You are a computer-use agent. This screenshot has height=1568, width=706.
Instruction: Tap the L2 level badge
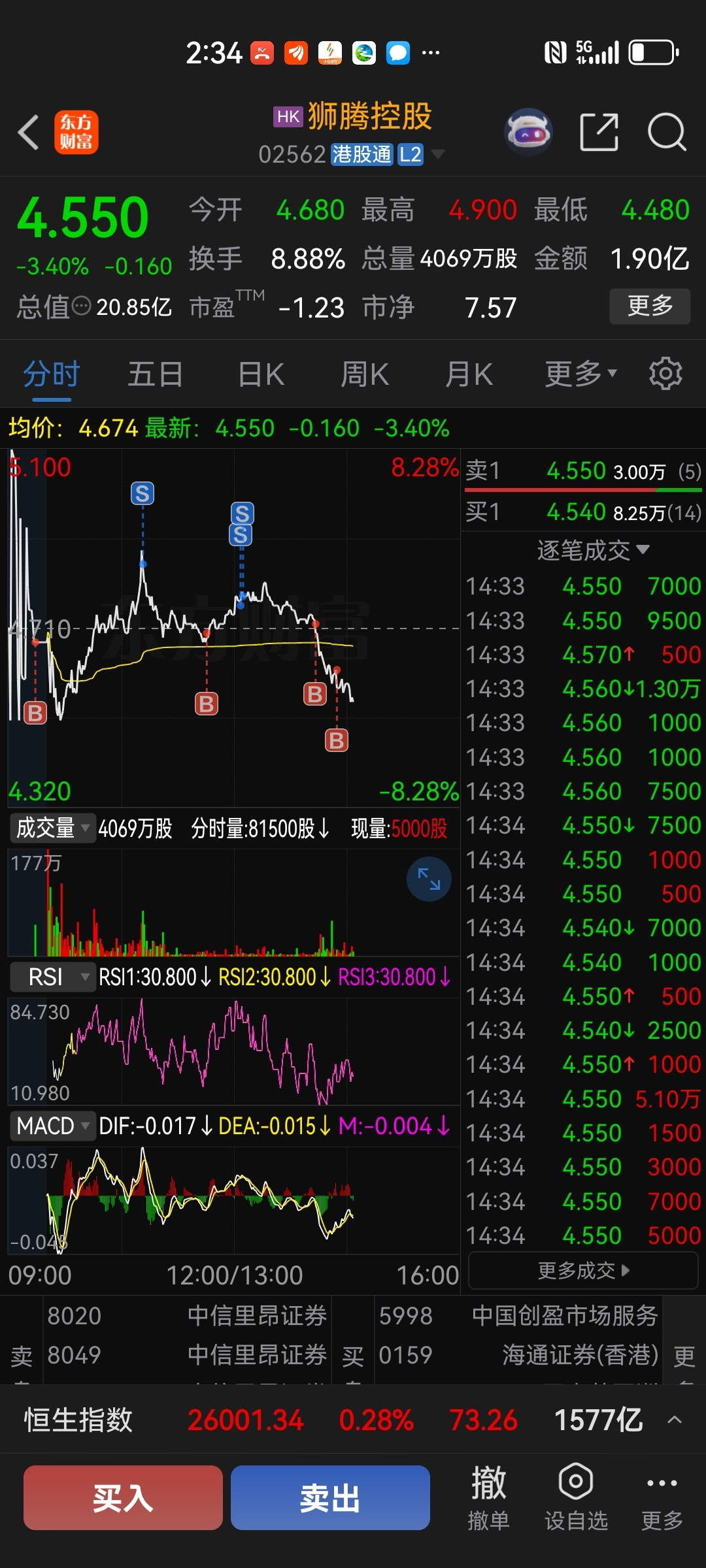(x=411, y=154)
